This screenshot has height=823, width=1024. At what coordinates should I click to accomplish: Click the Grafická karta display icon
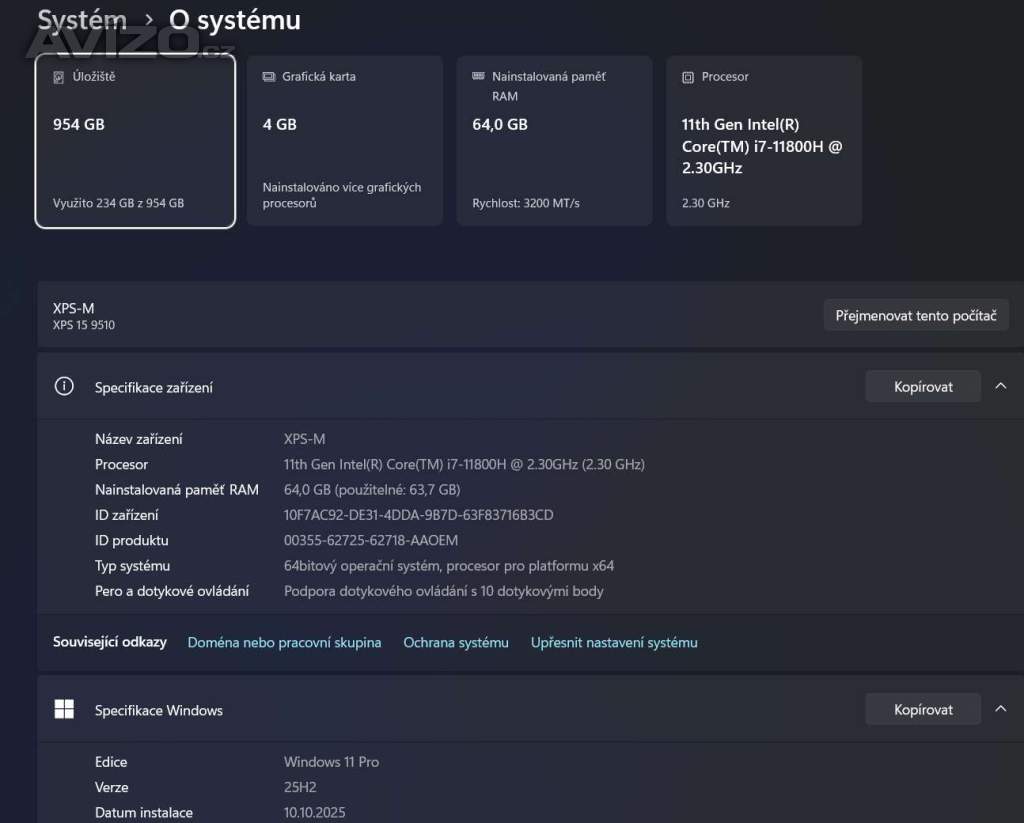coord(268,77)
